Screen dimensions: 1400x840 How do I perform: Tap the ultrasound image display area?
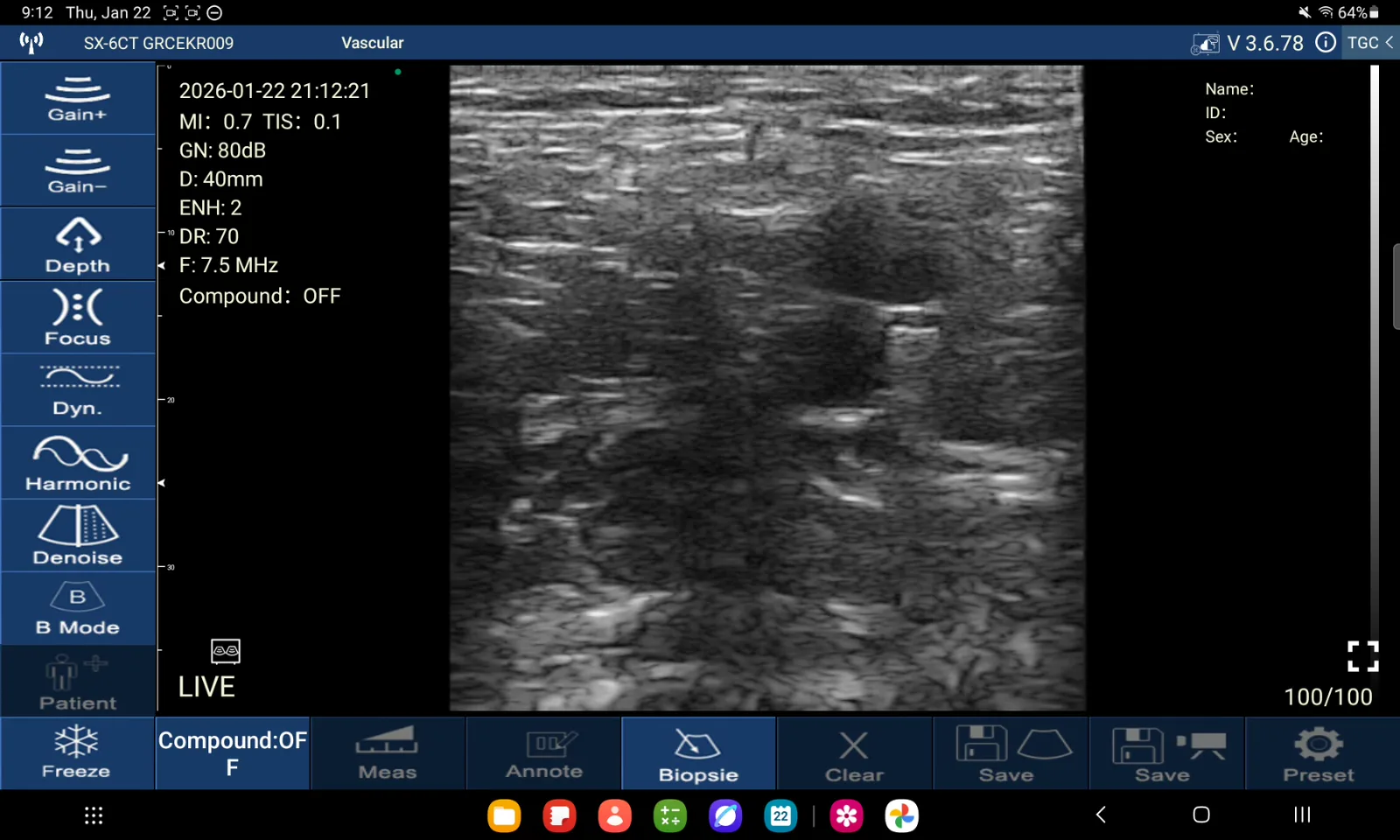[x=767, y=388]
